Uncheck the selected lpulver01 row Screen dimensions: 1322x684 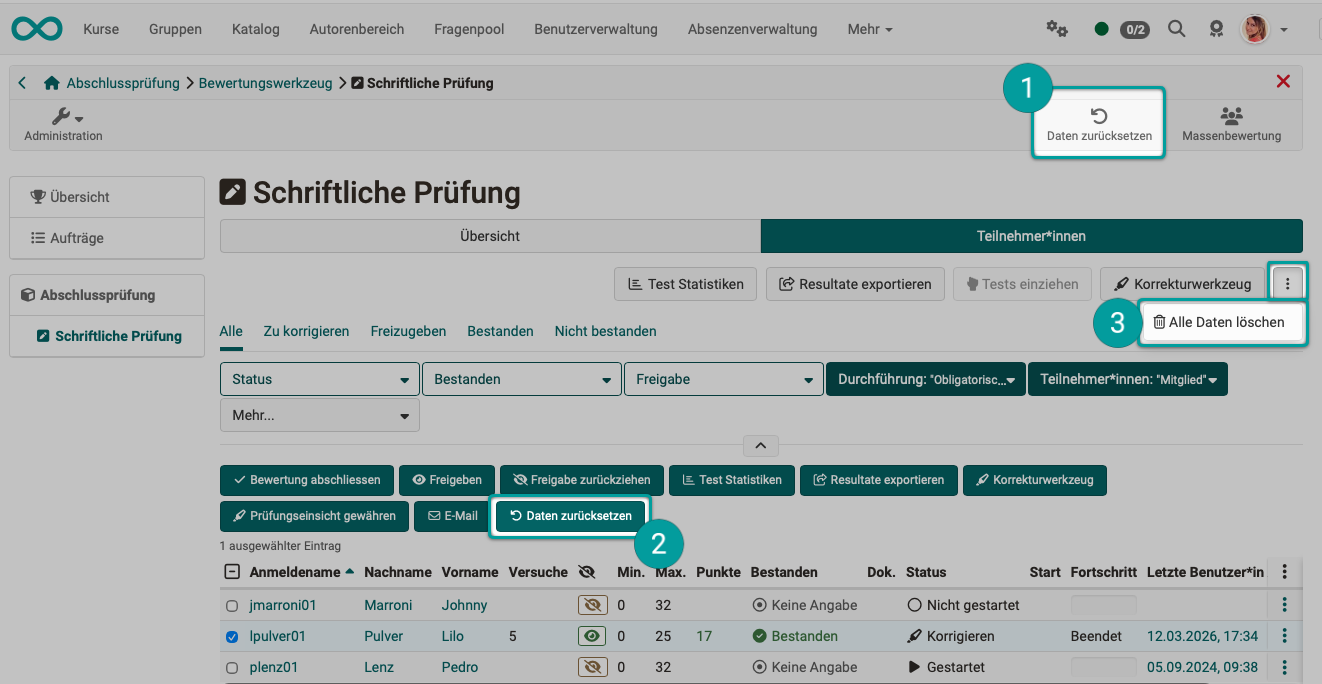[x=231, y=636]
